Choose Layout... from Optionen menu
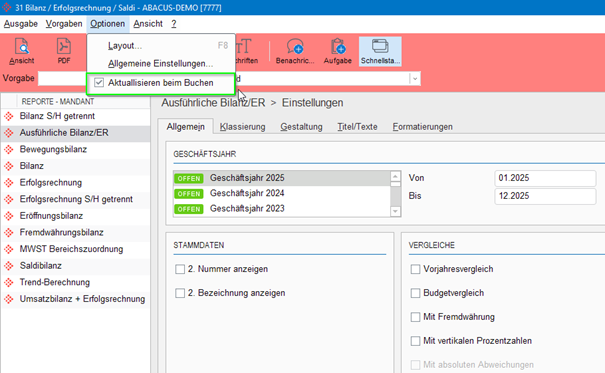 click(x=161, y=46)
